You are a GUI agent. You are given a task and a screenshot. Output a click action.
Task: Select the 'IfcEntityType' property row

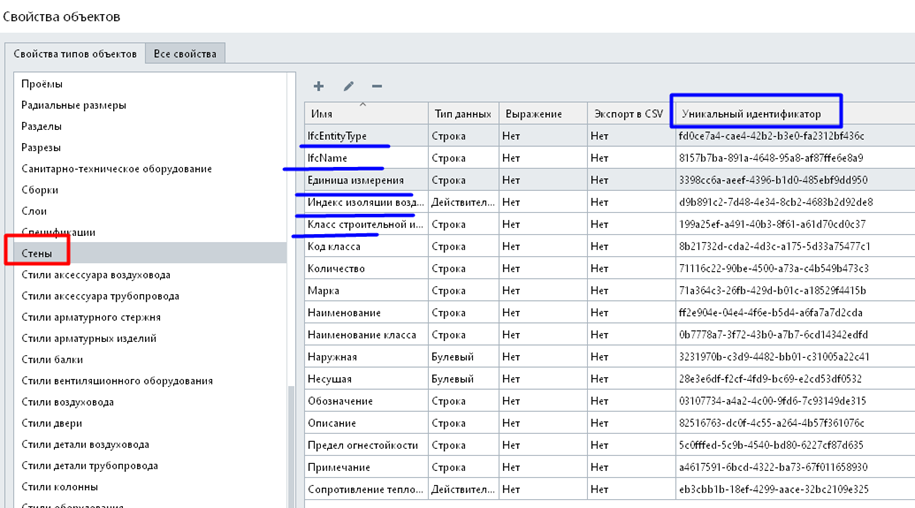pos(610,136)
